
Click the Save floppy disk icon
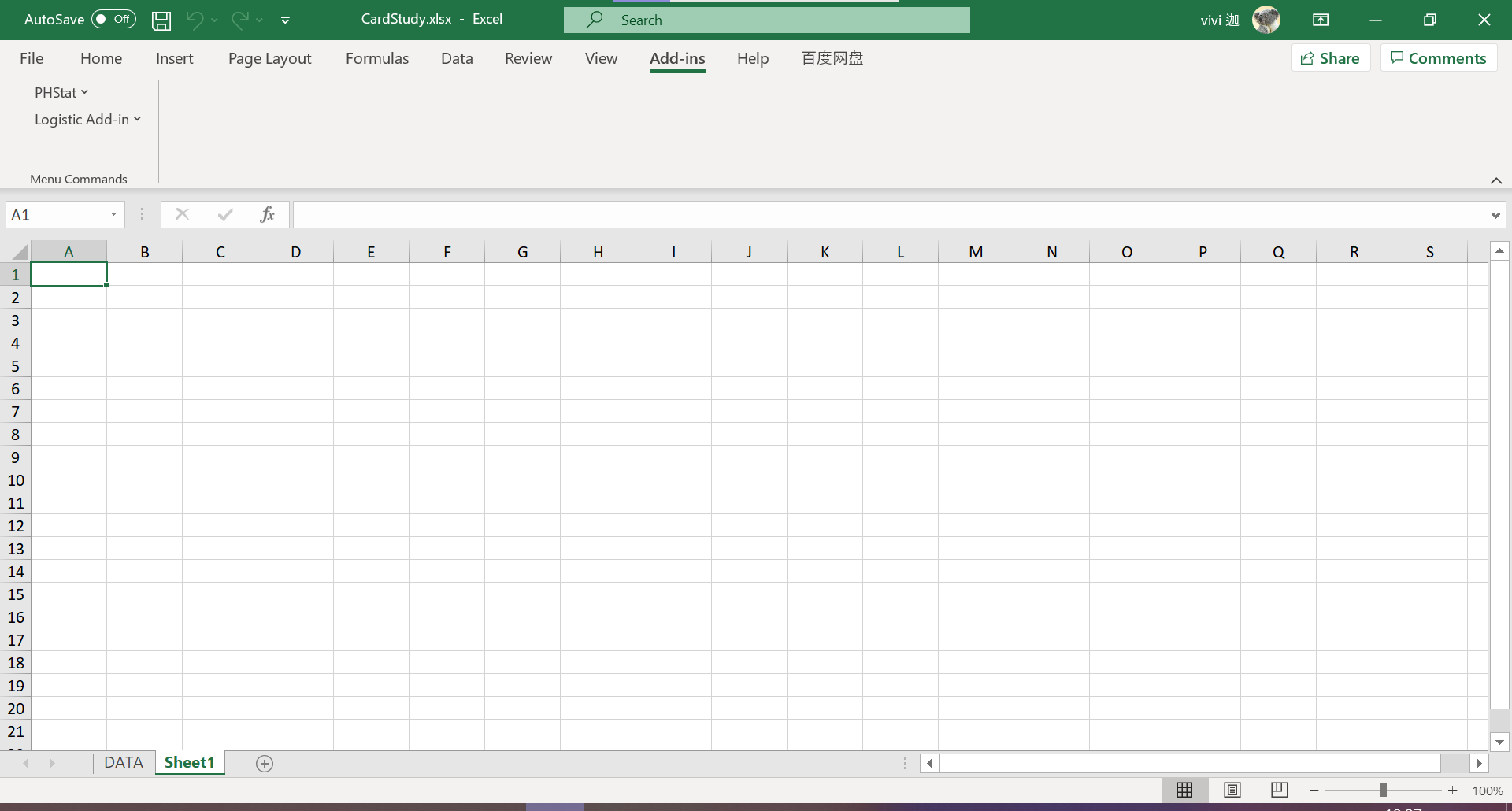pos(161,20)
